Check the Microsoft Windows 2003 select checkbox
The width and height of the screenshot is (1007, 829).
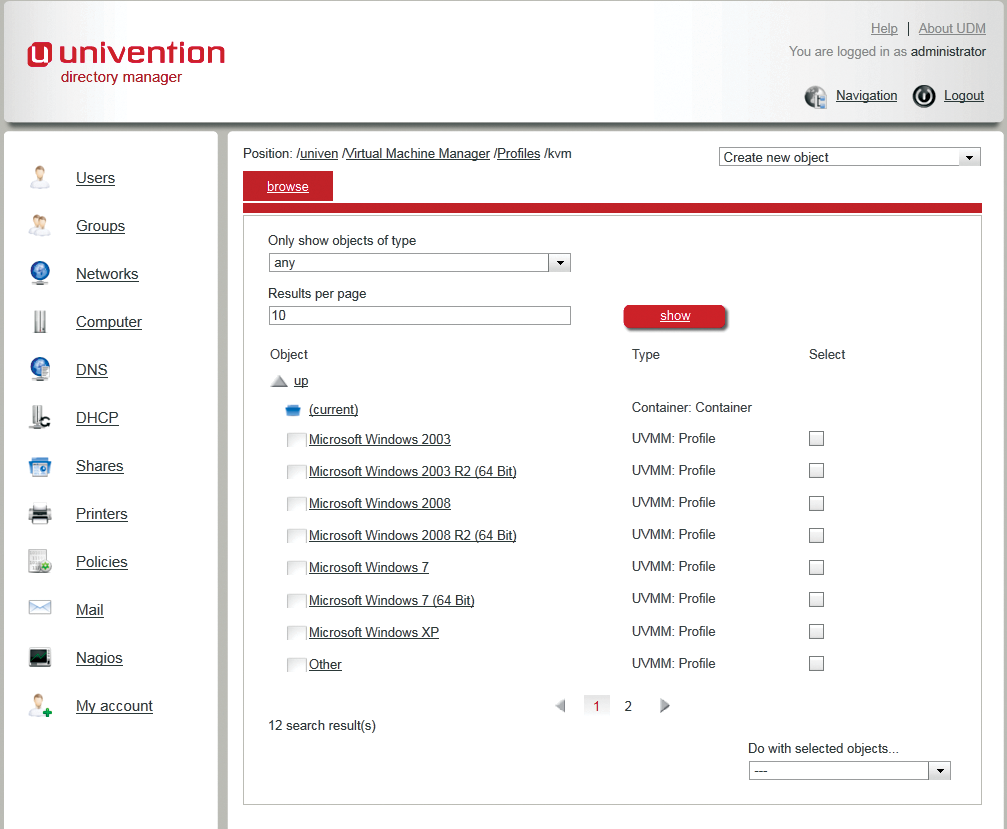(x=816, y=438)
